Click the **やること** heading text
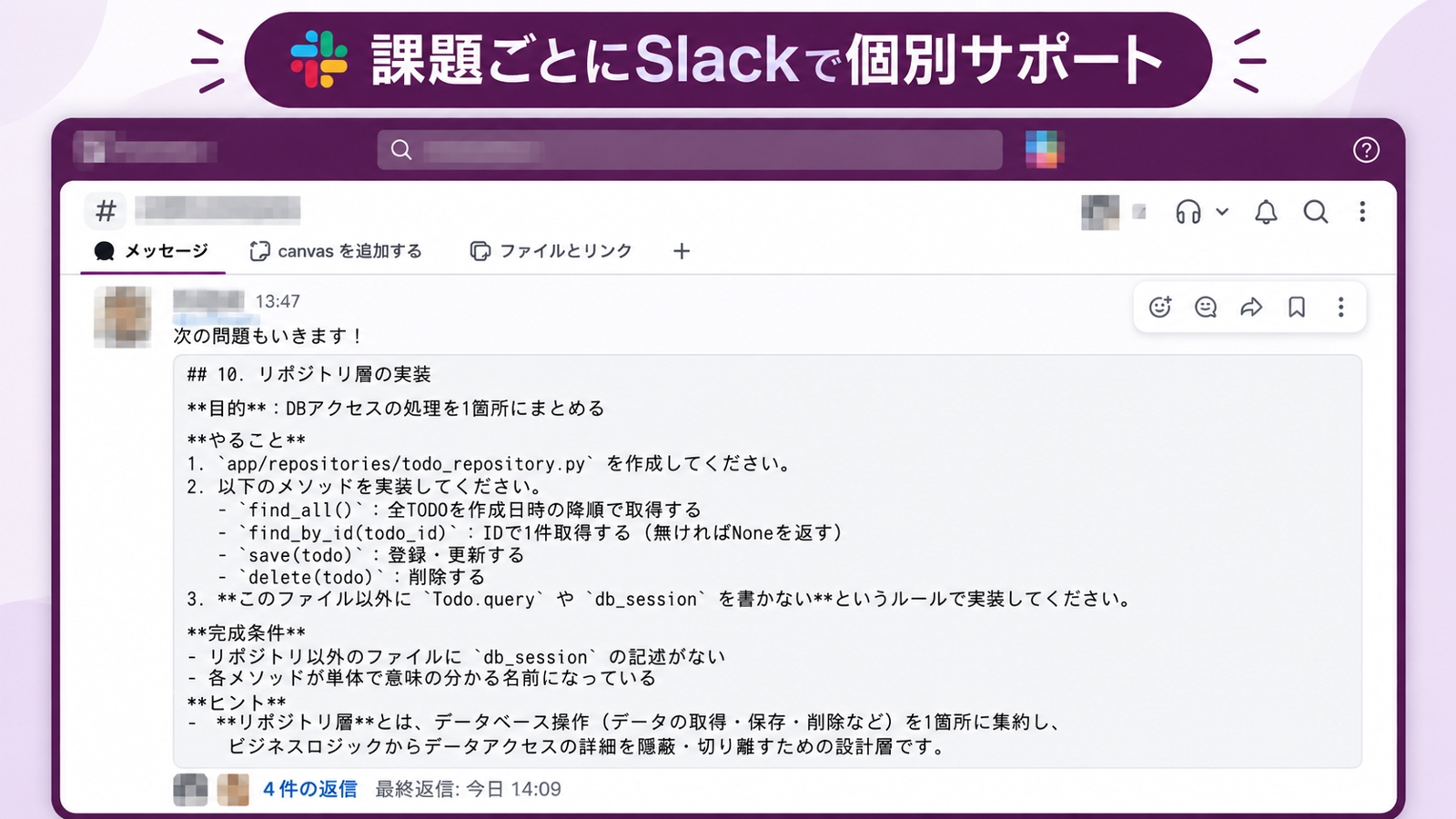 tap(247, 440)
